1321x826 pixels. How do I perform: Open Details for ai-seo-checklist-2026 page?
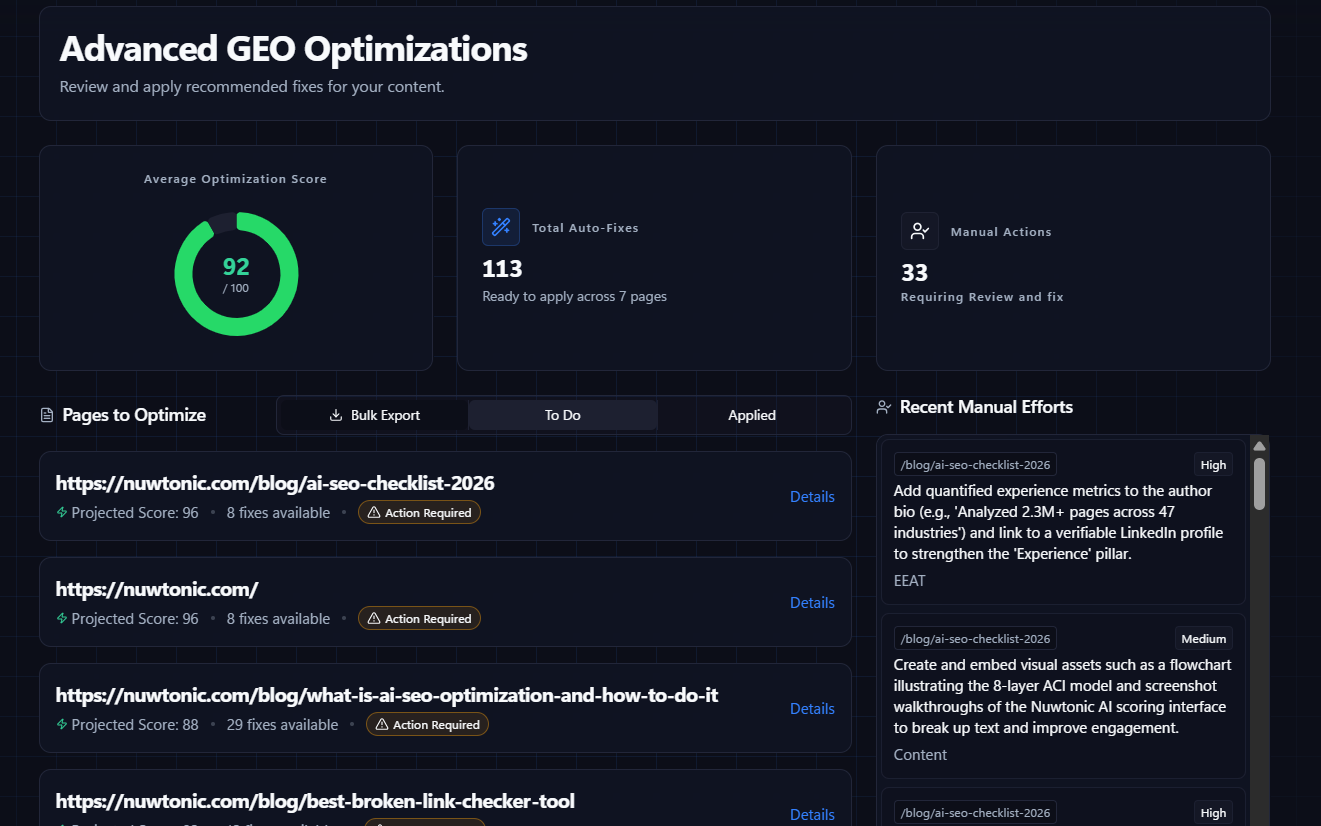click(812, 496)
